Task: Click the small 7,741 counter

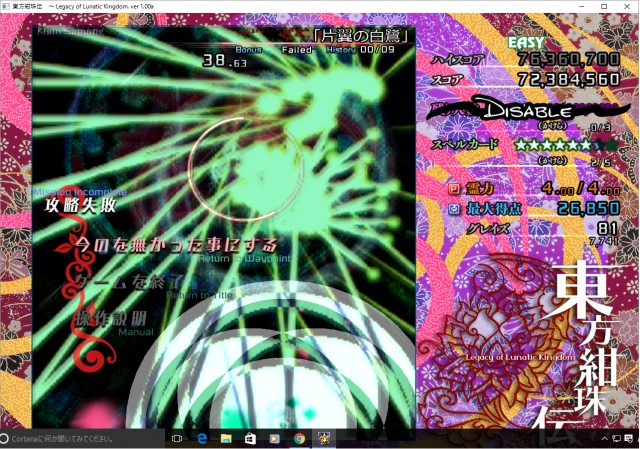Action: (603, 241)
